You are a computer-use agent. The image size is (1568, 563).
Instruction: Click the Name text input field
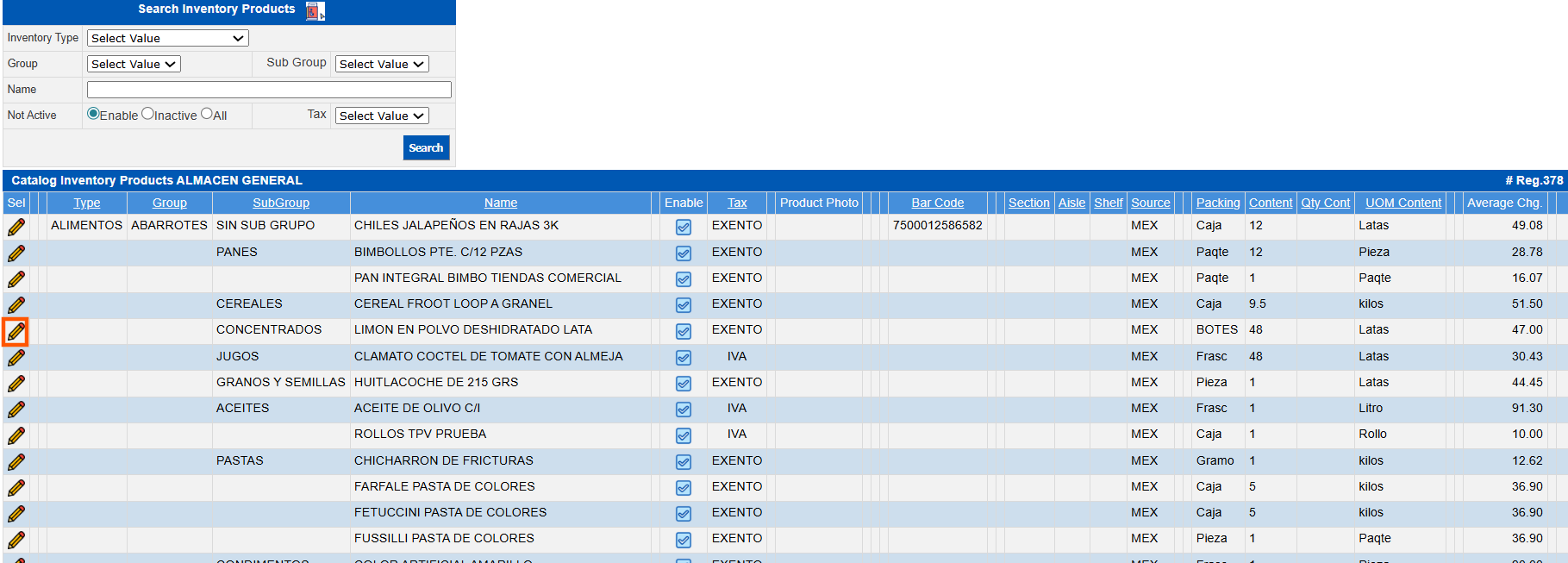(x=269, y=90)
